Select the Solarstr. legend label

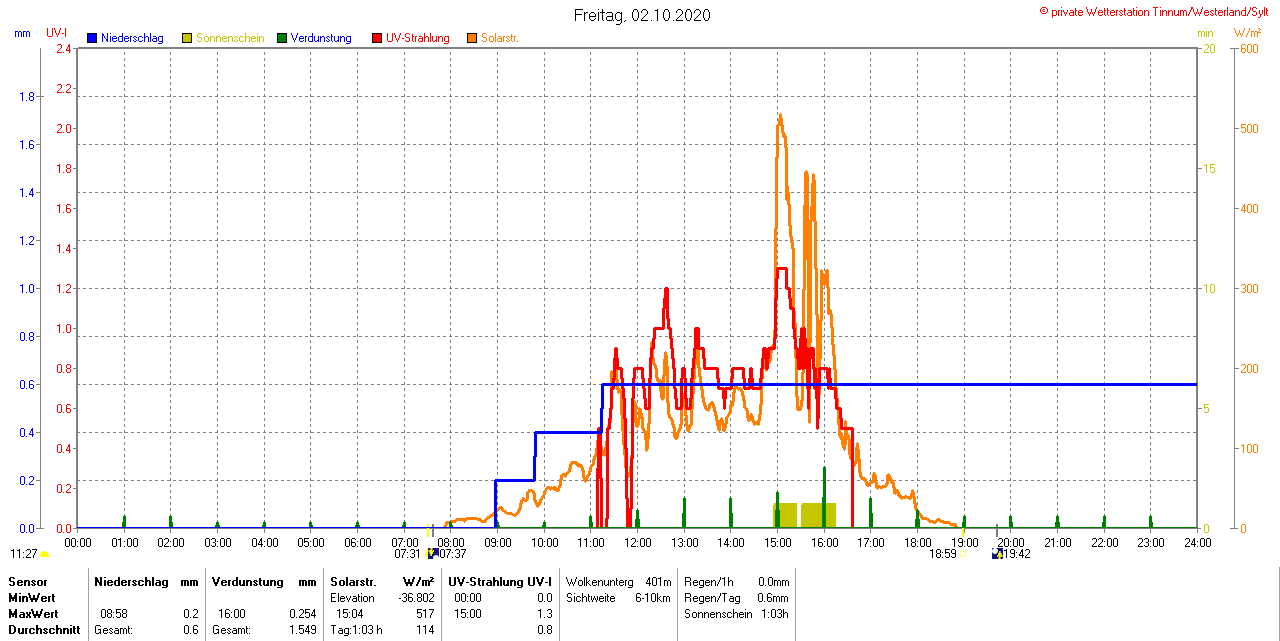click(500, 38)
